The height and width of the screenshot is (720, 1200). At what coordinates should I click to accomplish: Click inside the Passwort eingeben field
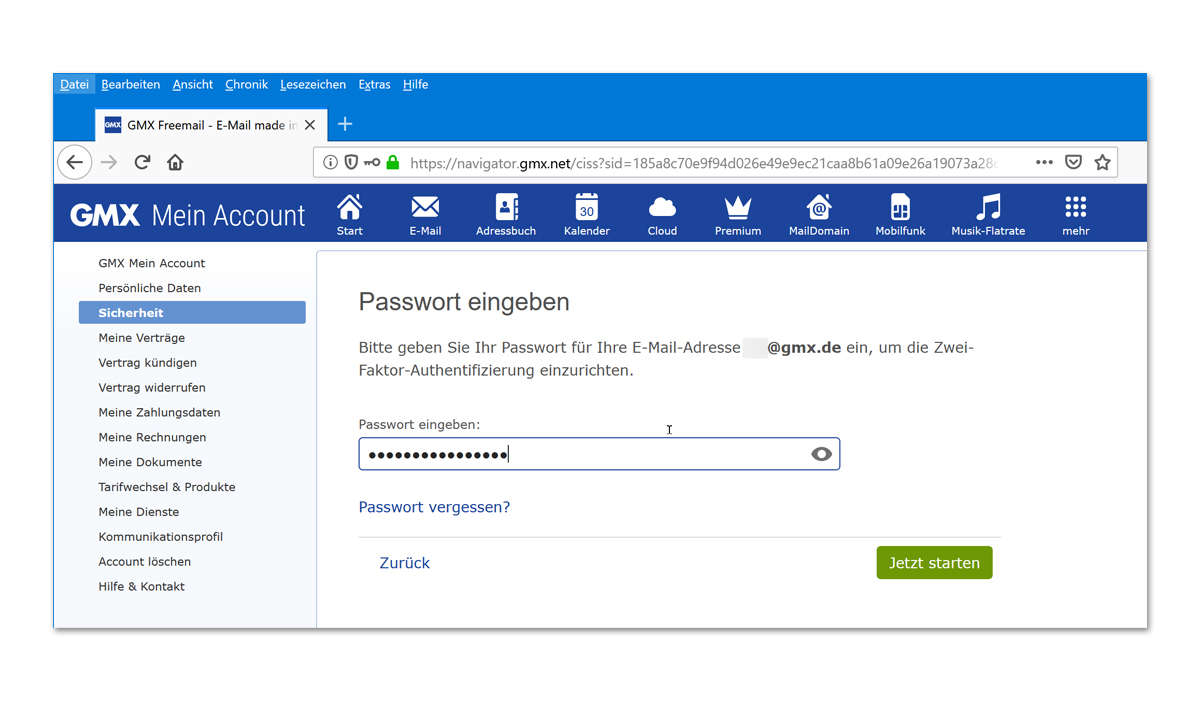pyautogui.click(x=599, y=454)
